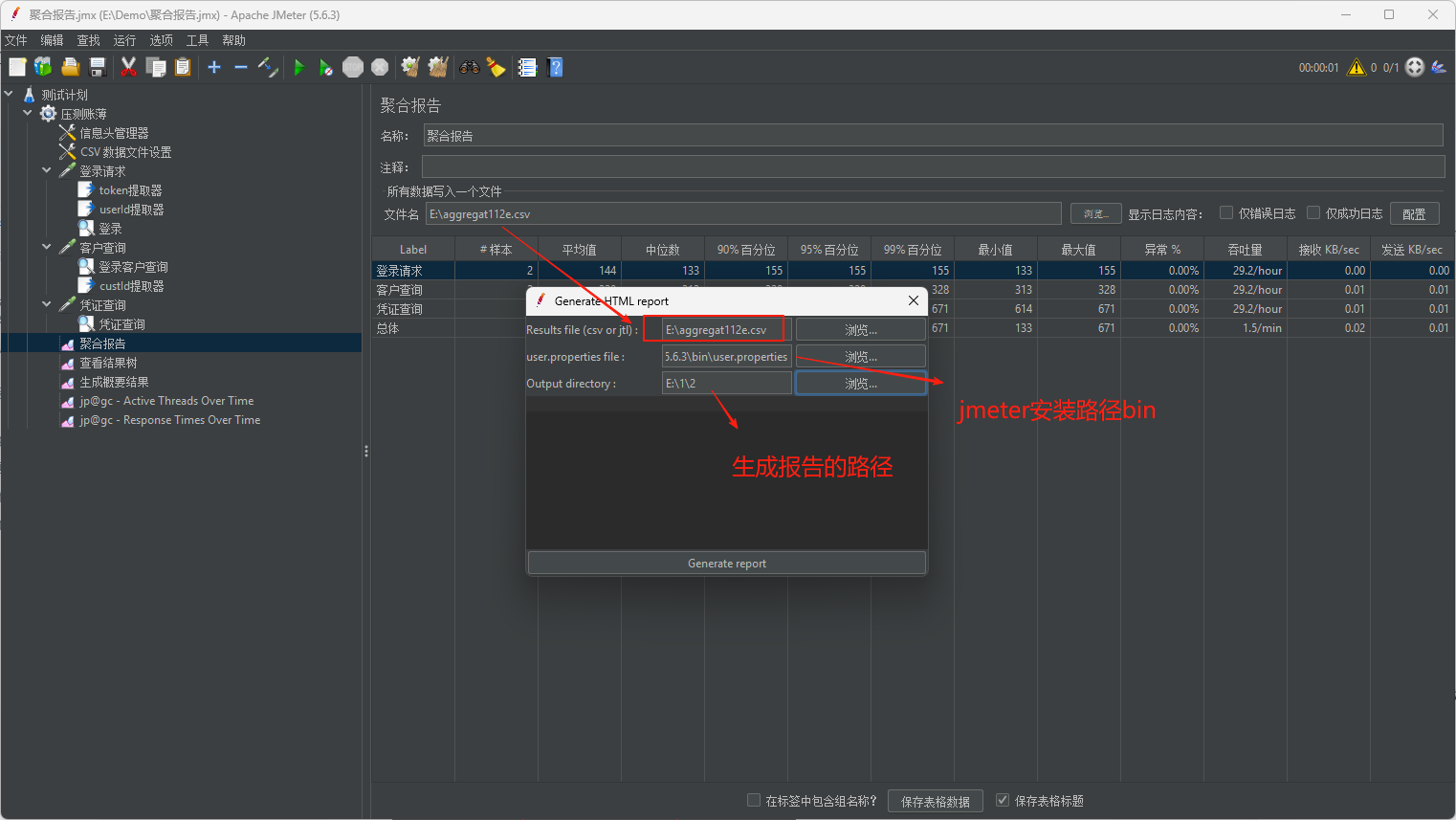Click the Stop test icon
This screenshot has width=1456, height=820.
point(352,67)
